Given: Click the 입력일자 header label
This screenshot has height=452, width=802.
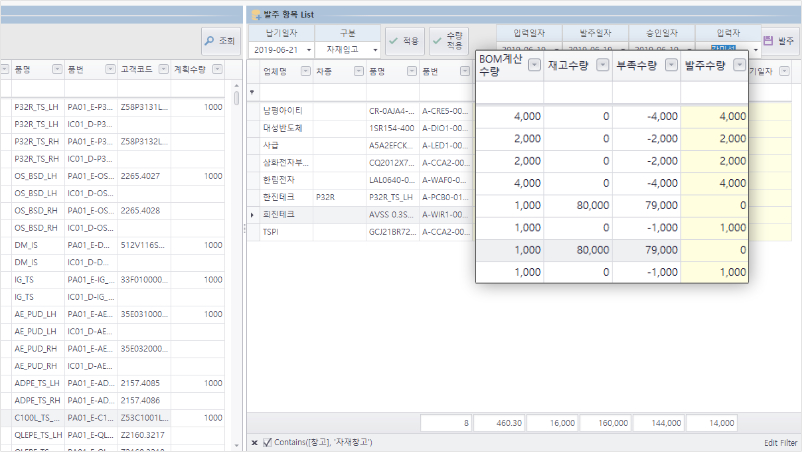Looking at the screenshot, I should coord(529,33).
